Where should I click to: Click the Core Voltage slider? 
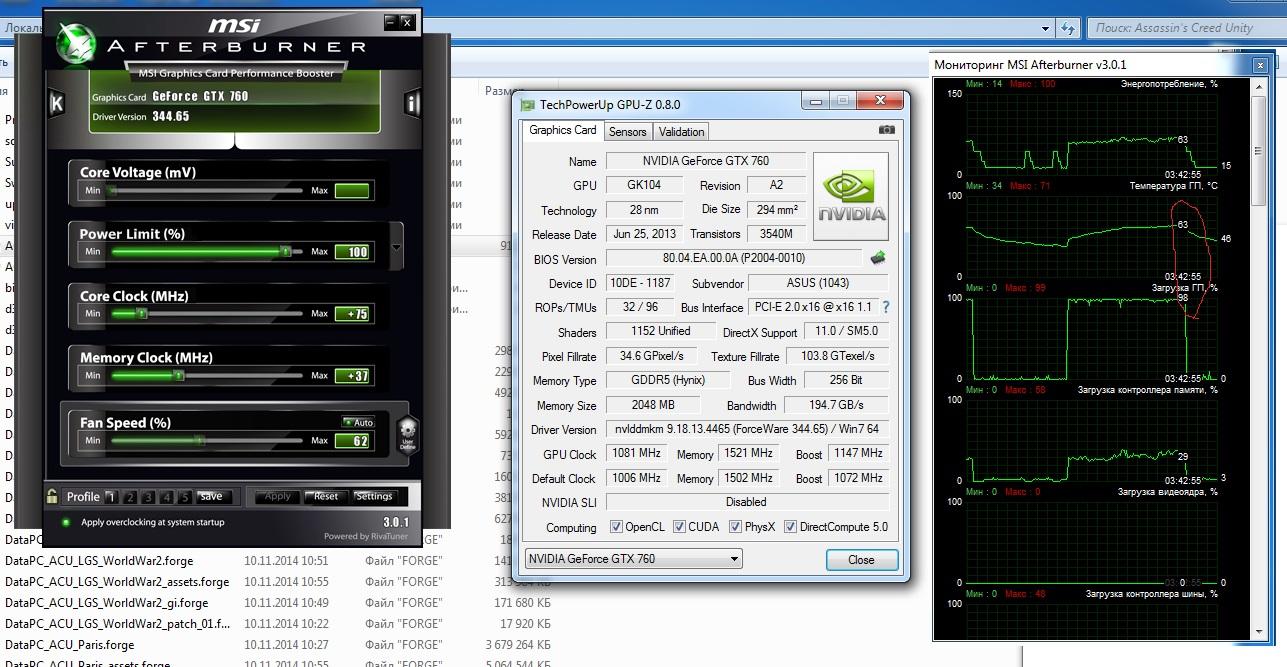pyautogui.click(x=206, y=190)
